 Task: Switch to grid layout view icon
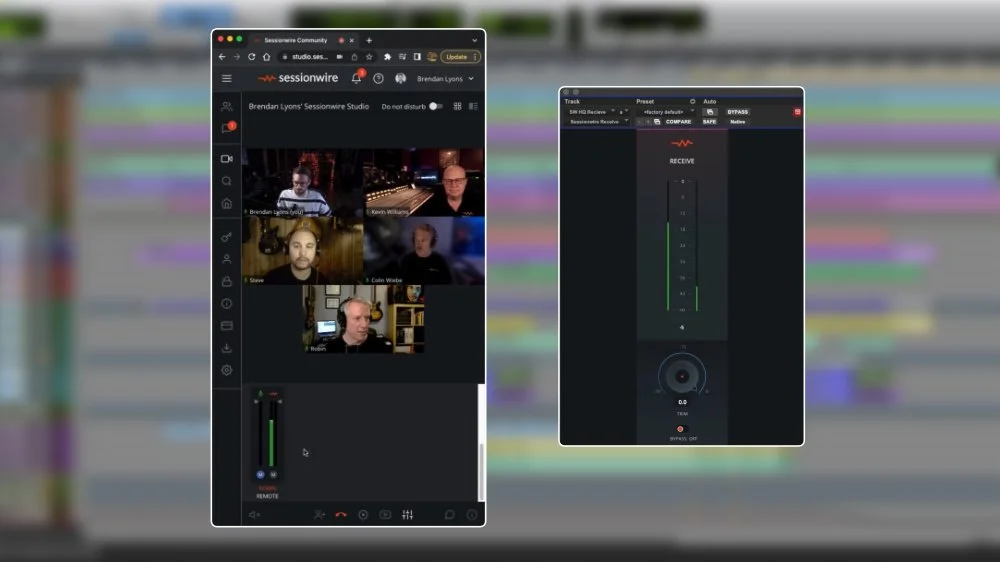(x=457, y=107)
